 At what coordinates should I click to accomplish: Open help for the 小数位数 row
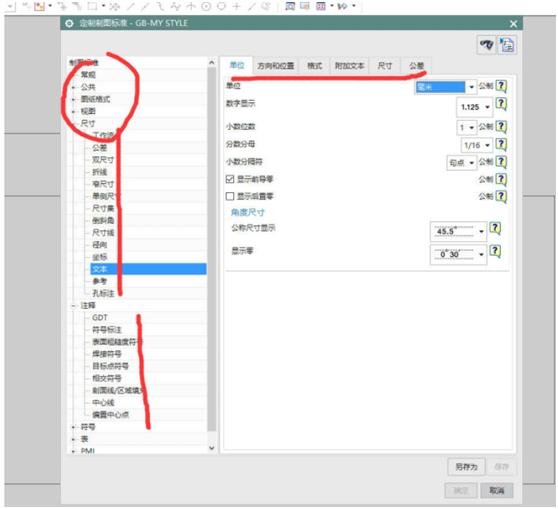pyautogui.click(x=501, y=126)
